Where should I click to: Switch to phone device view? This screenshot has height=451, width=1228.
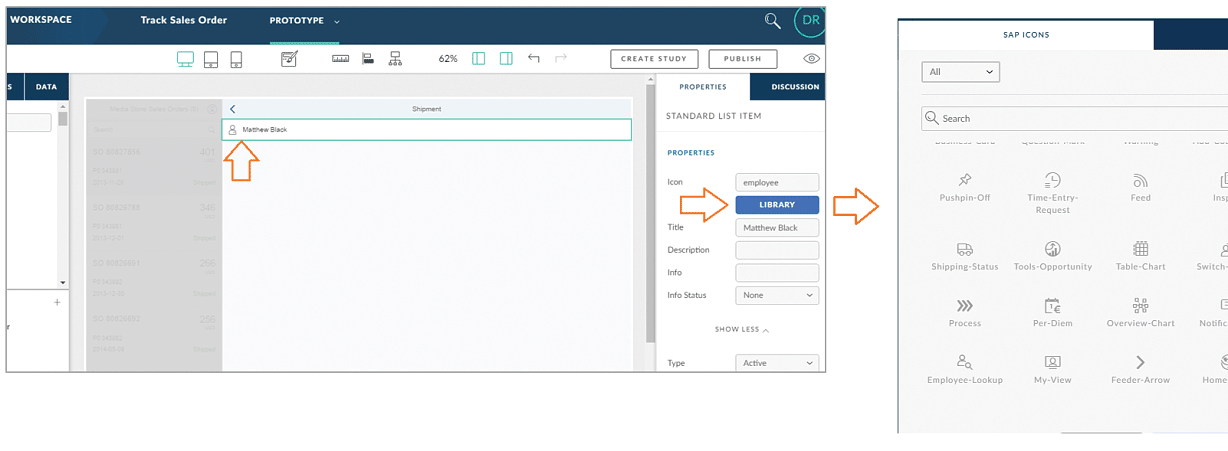pyautogui.click(x=236, y=59)
